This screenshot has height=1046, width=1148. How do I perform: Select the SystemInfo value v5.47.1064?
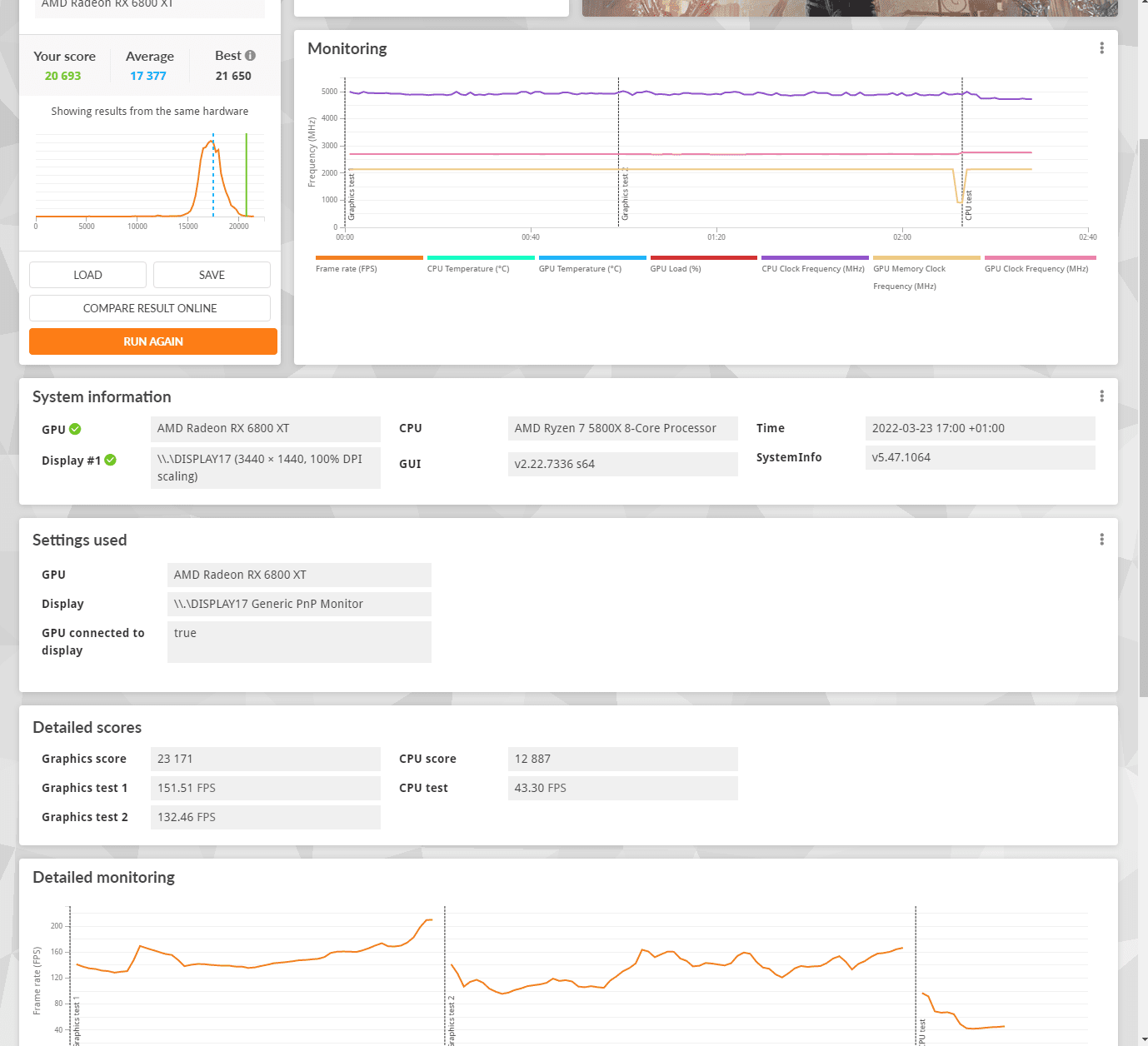[981, 457]
